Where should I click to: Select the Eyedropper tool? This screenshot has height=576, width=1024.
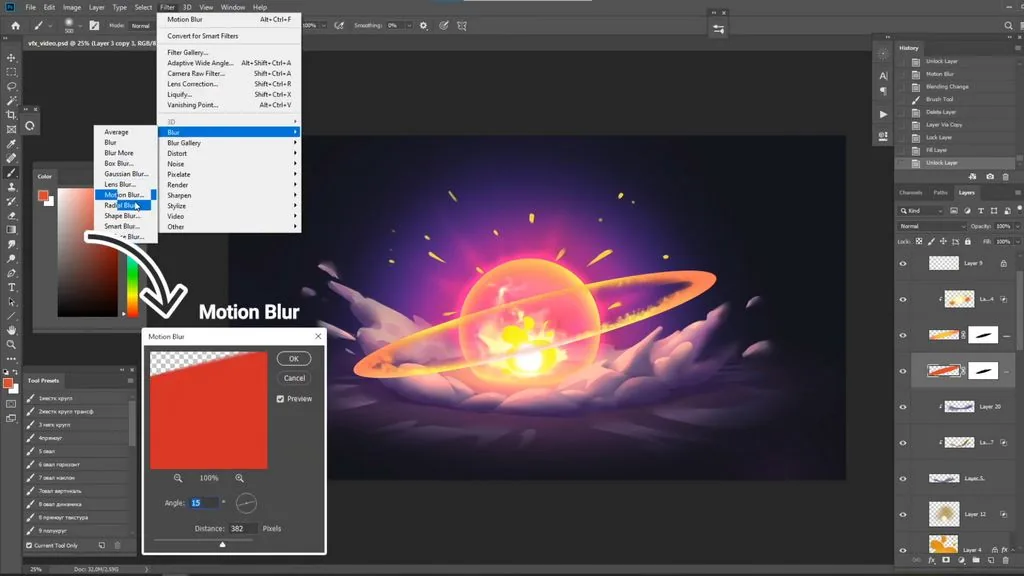tap(11, 144)
